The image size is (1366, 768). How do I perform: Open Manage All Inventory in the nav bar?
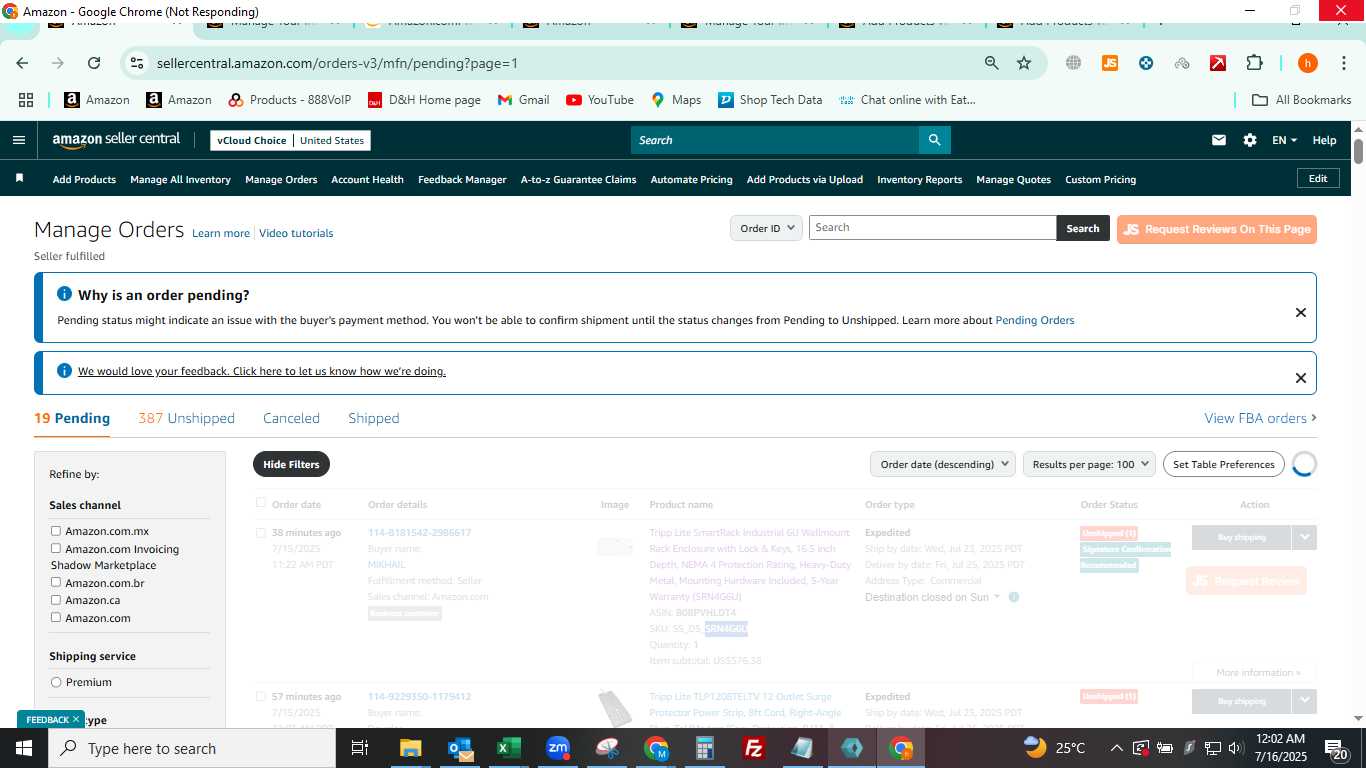click(180, 180)
